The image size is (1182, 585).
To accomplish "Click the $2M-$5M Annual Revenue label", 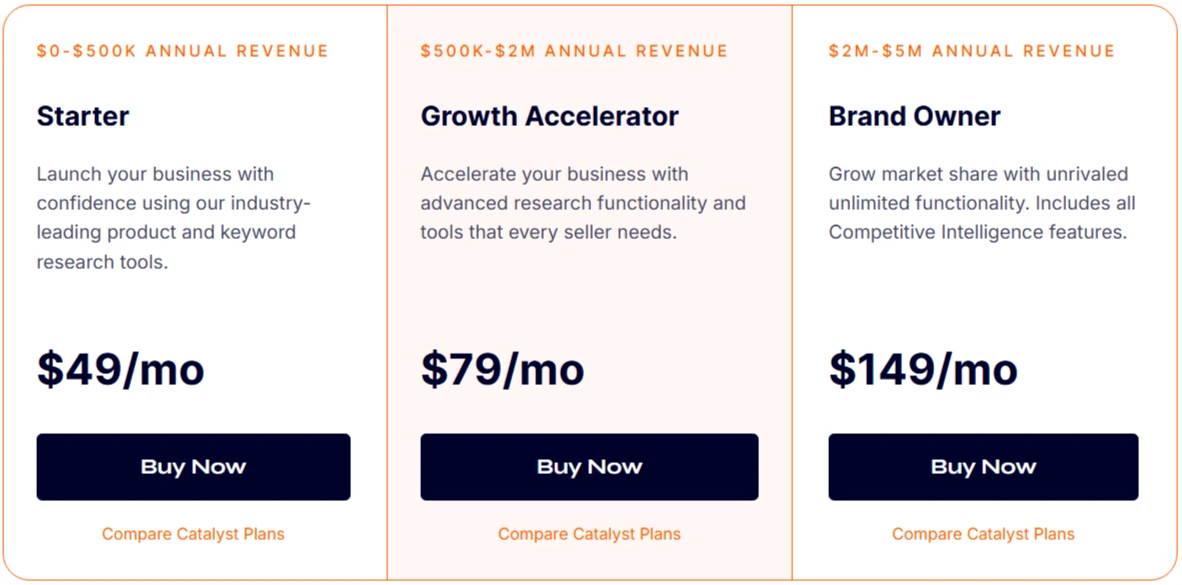I will coord(971,51).
